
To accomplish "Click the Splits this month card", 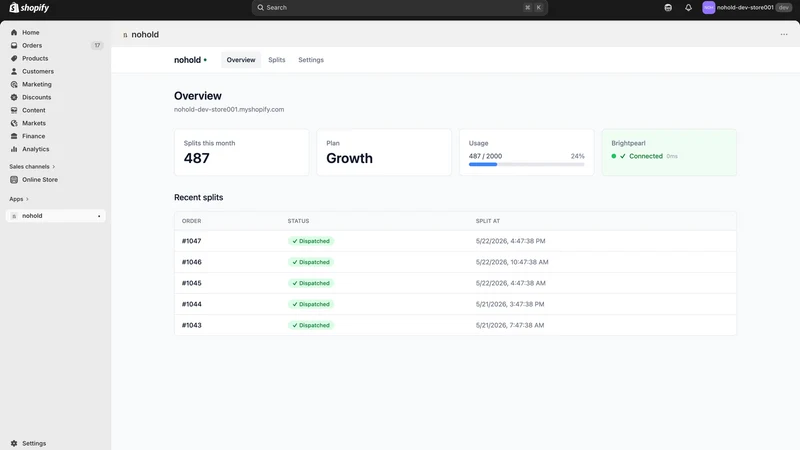I will (241, 152).
